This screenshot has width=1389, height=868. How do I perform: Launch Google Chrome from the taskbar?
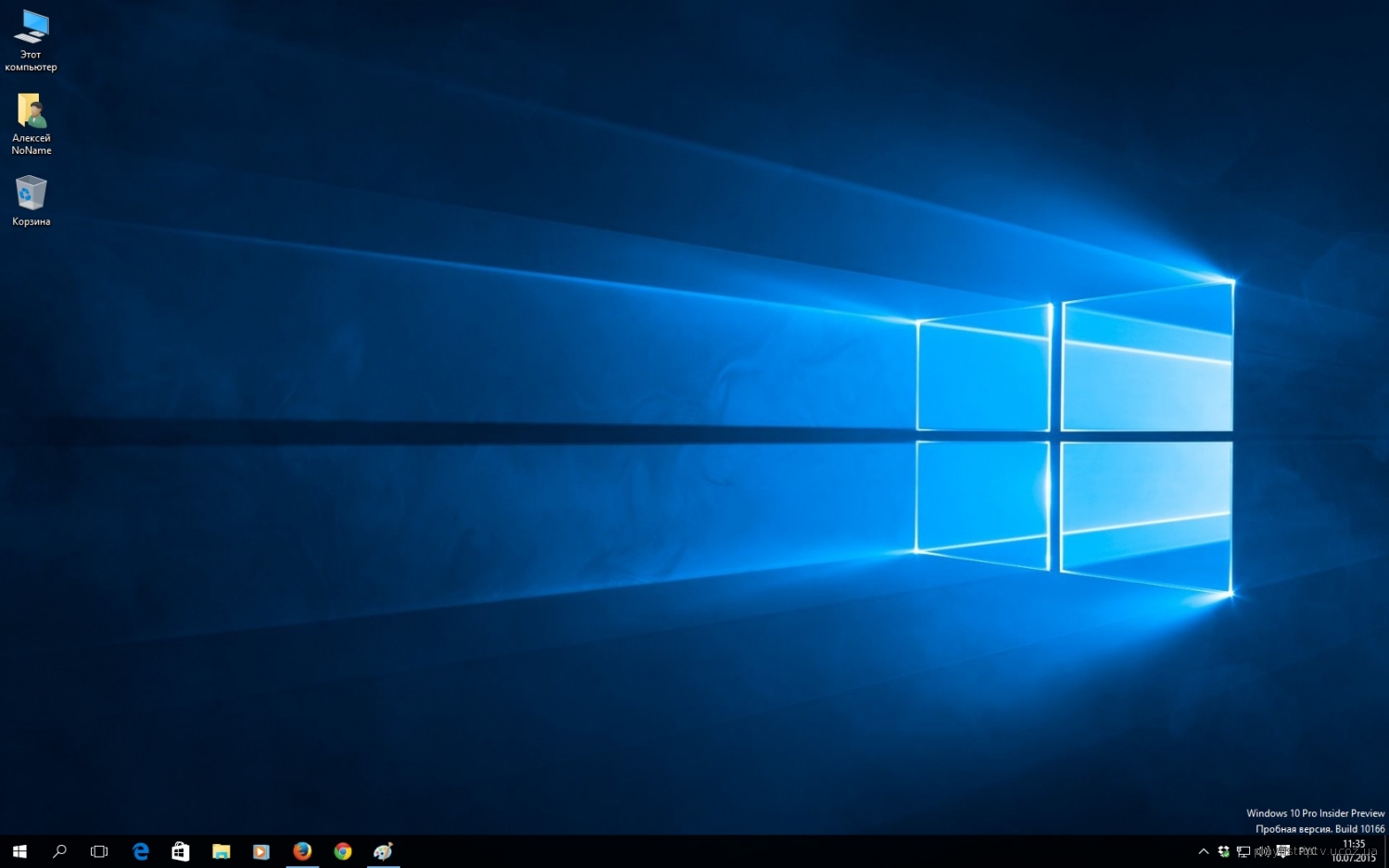tap(343, 851)
